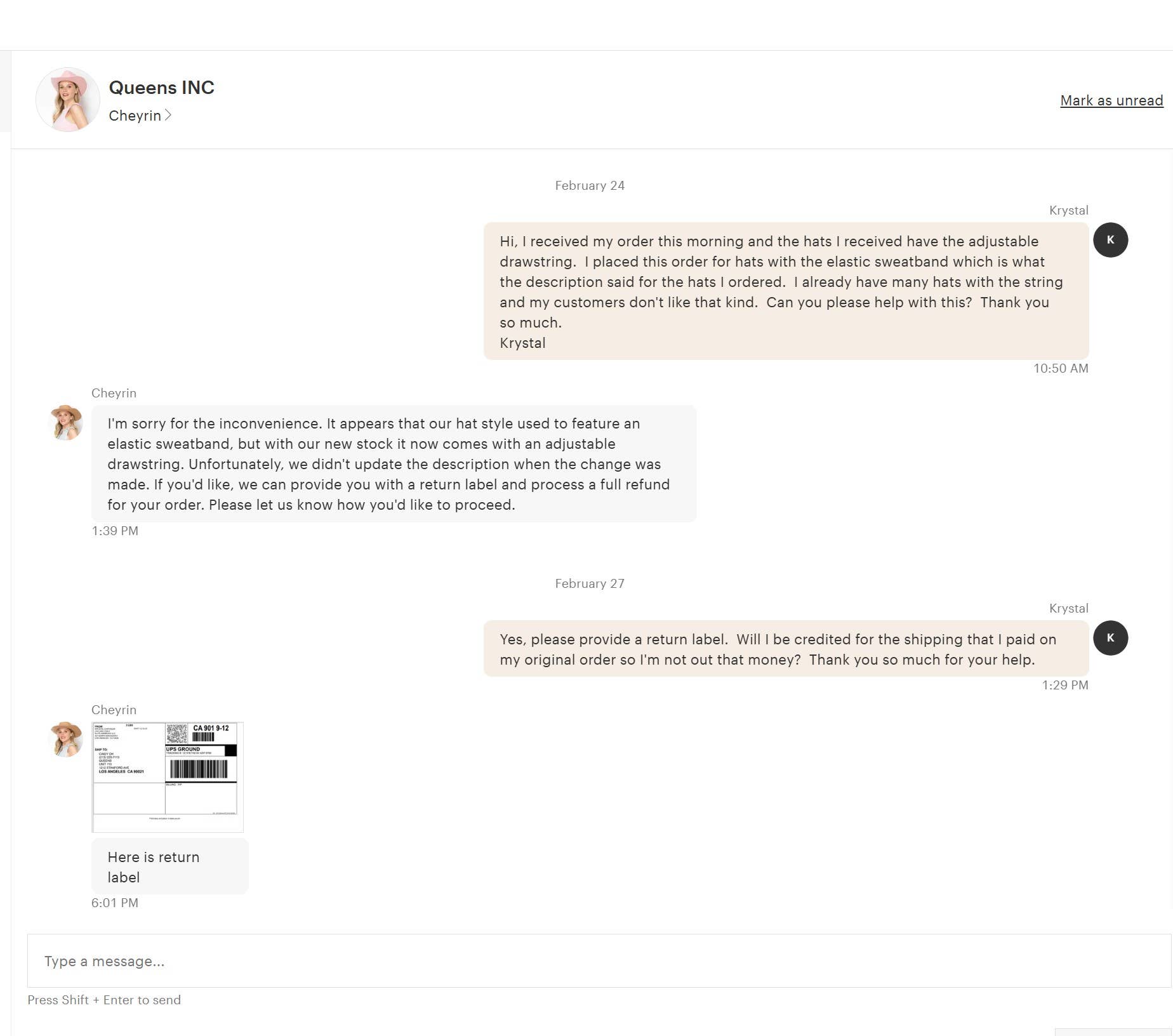Click the Queens INC shop profile photo
Screen dimensions: 1173x1036
point(67,100)
